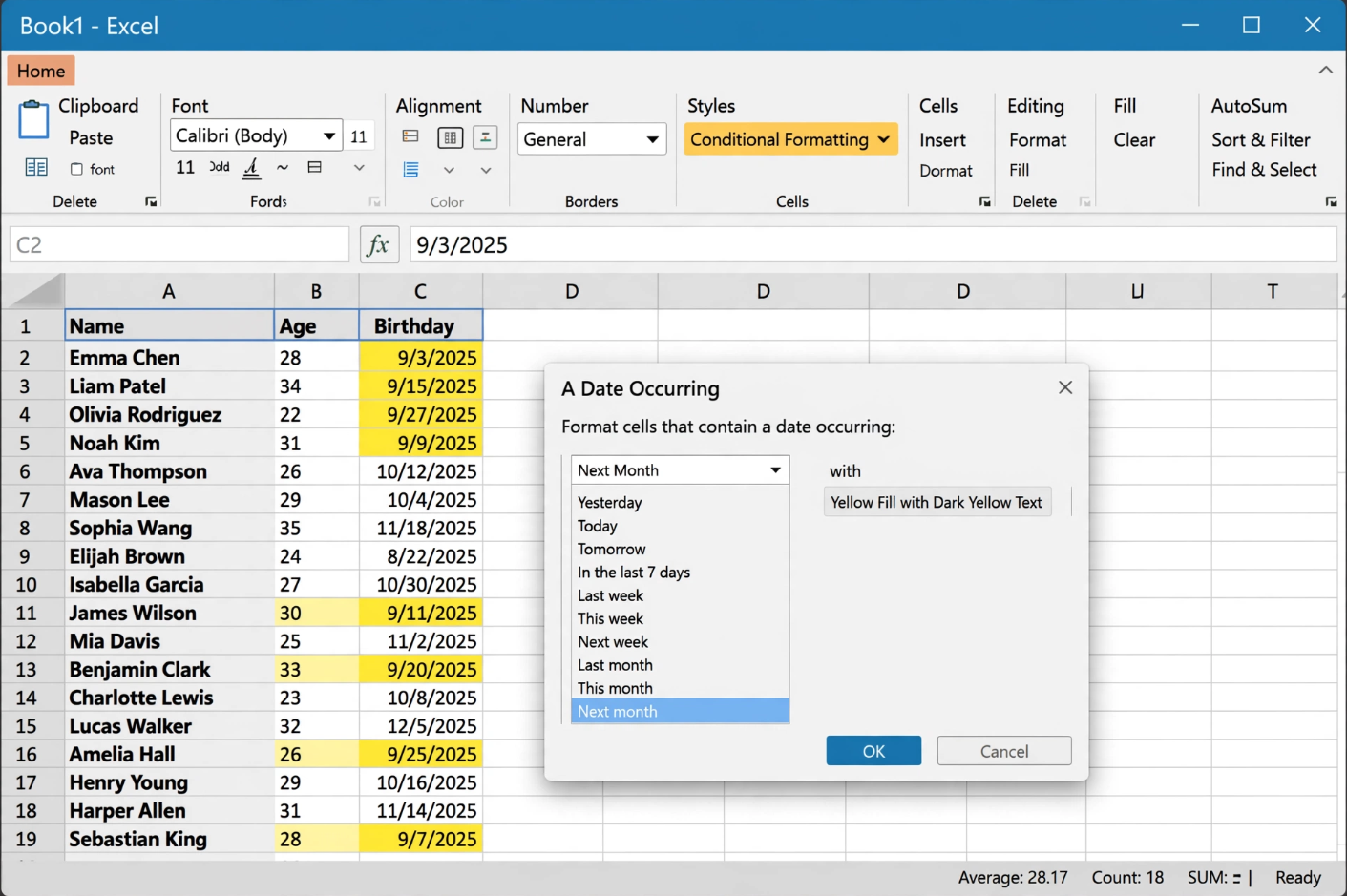
Task: Click 'Average: 28.17' in the status bar
Action: pos(1012,877)
